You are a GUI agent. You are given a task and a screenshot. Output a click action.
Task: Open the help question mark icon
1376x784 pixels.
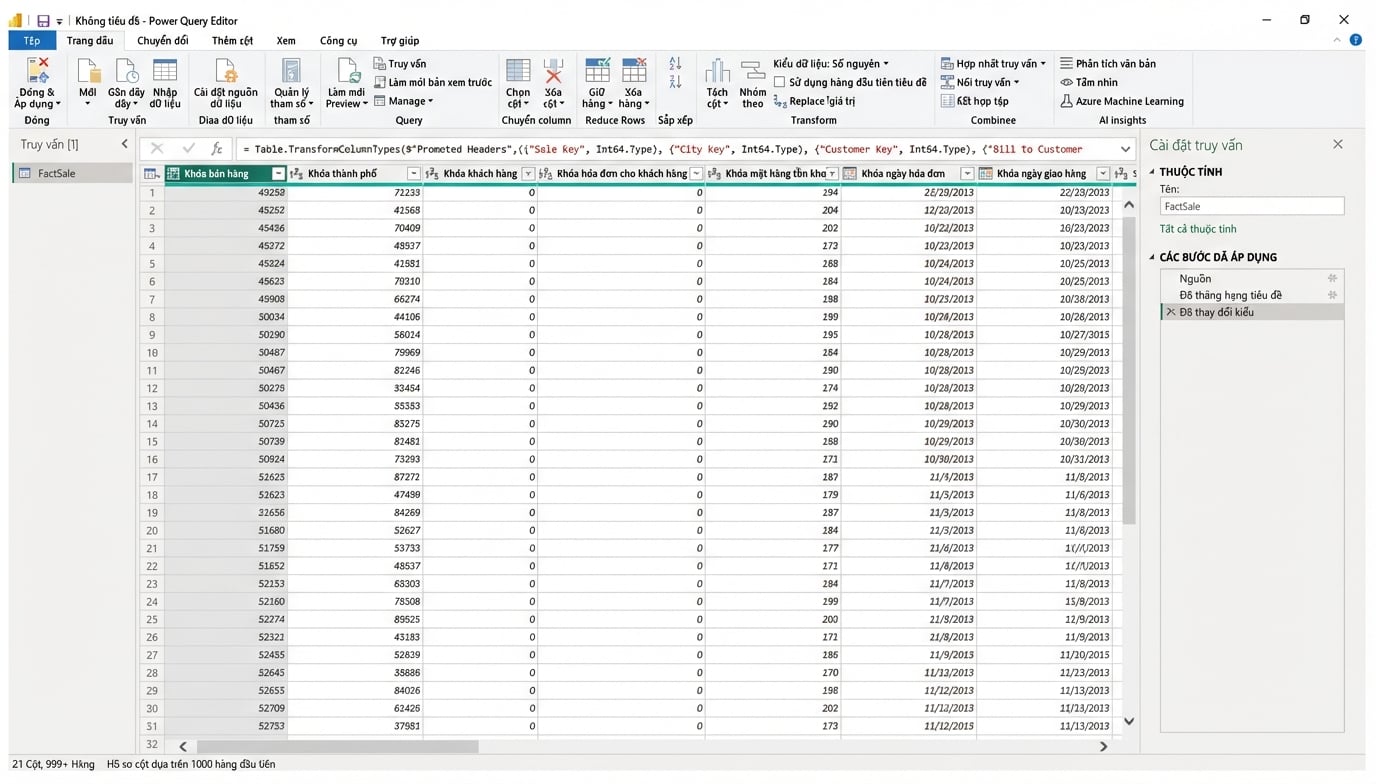pyautogui.click(x=1356, y=40)
